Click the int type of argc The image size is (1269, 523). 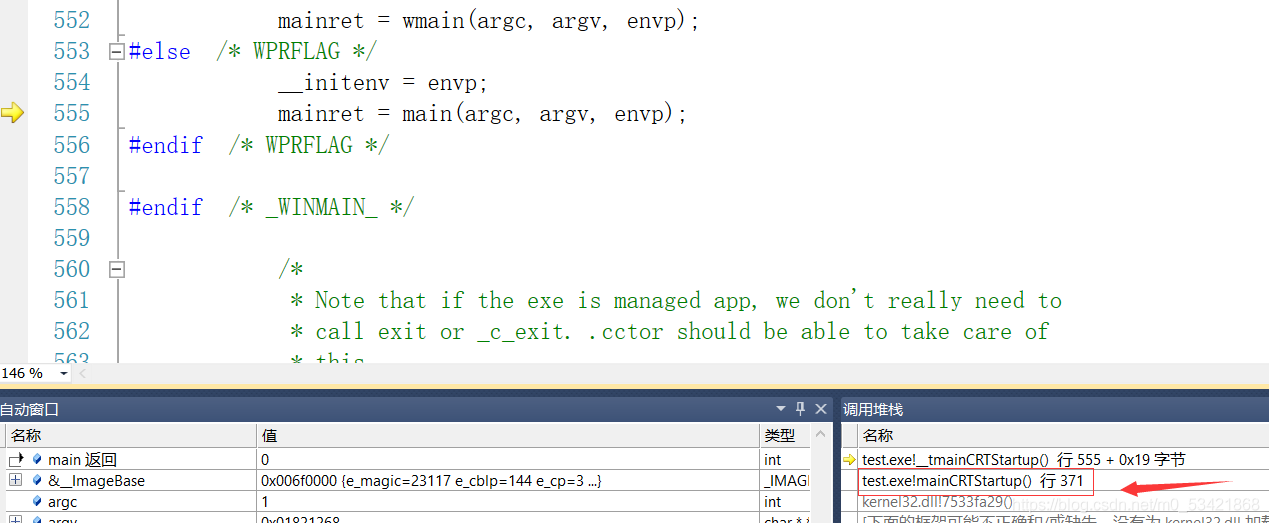(x=772, y=502)
